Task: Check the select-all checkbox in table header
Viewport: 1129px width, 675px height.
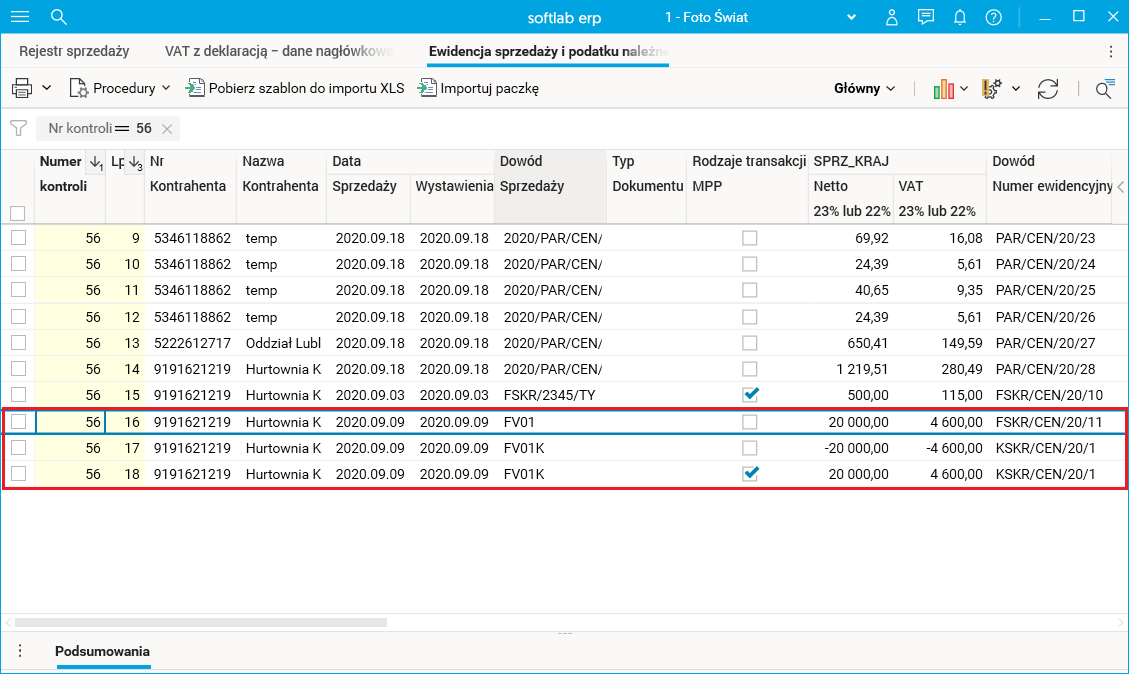Action: (x=17, y=213)
